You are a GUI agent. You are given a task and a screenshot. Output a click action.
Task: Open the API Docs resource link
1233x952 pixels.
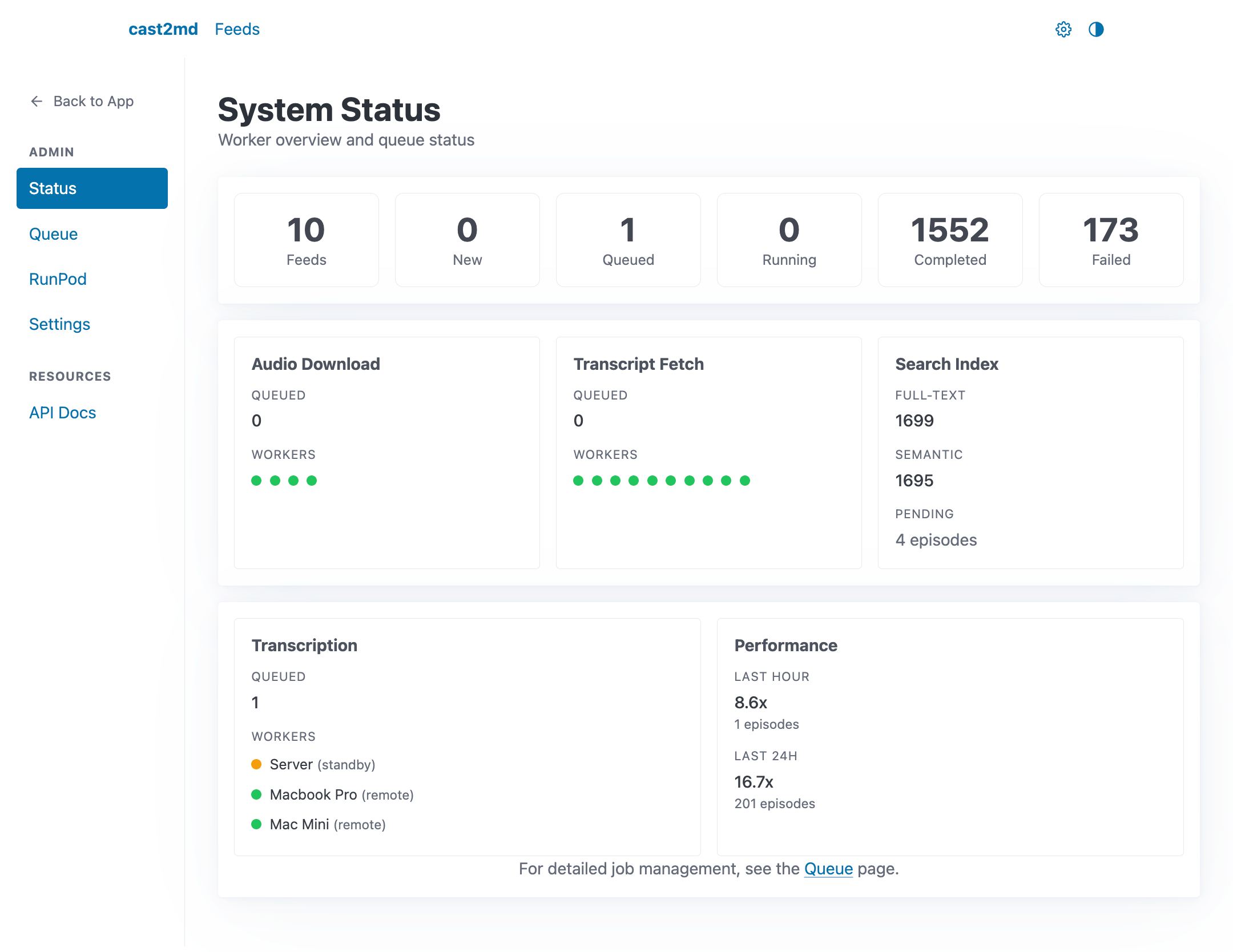click(62, 413)
